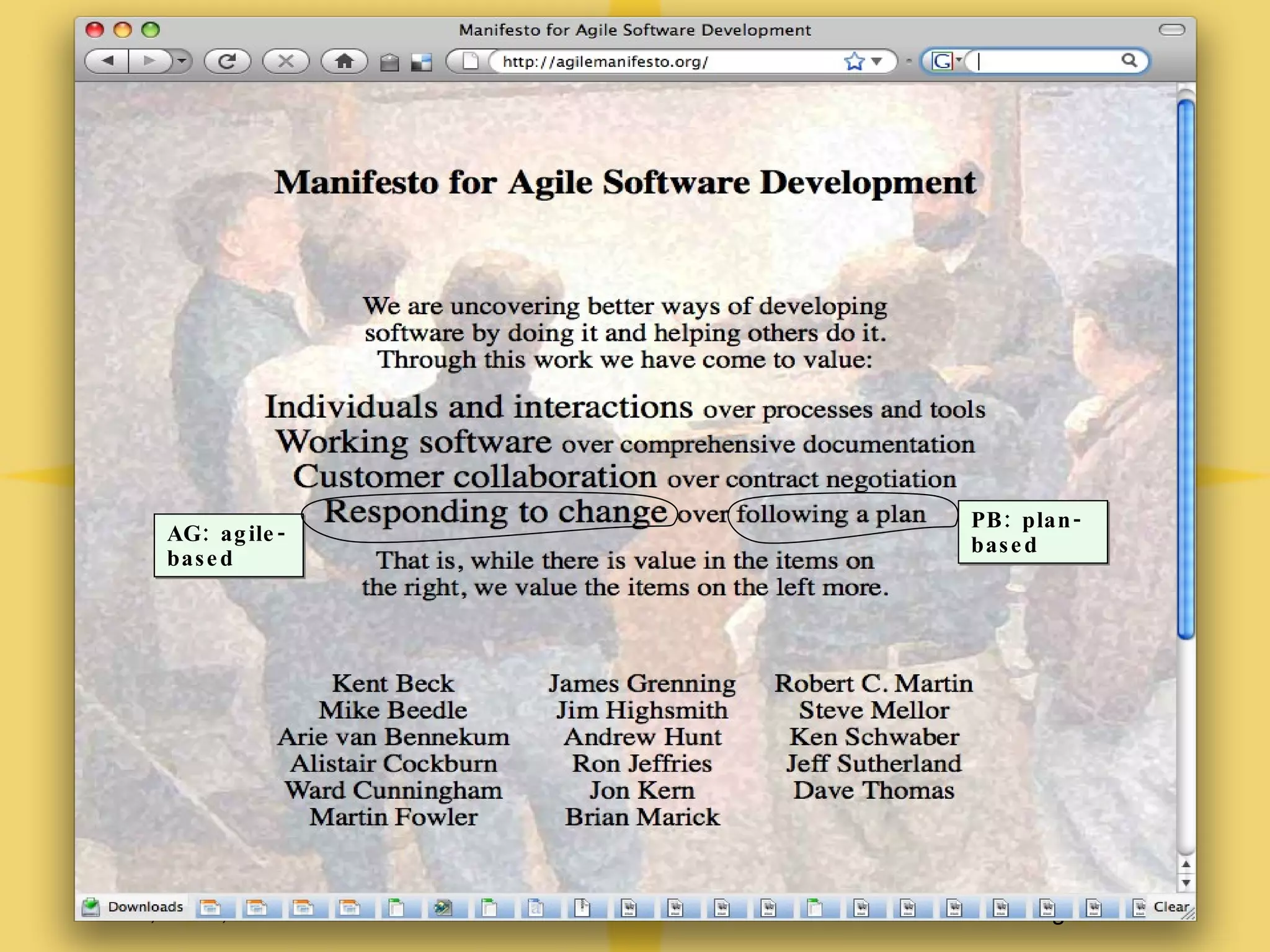Click the magnifier search icon in search box

pyautogui.click(x=1129, y=60)
